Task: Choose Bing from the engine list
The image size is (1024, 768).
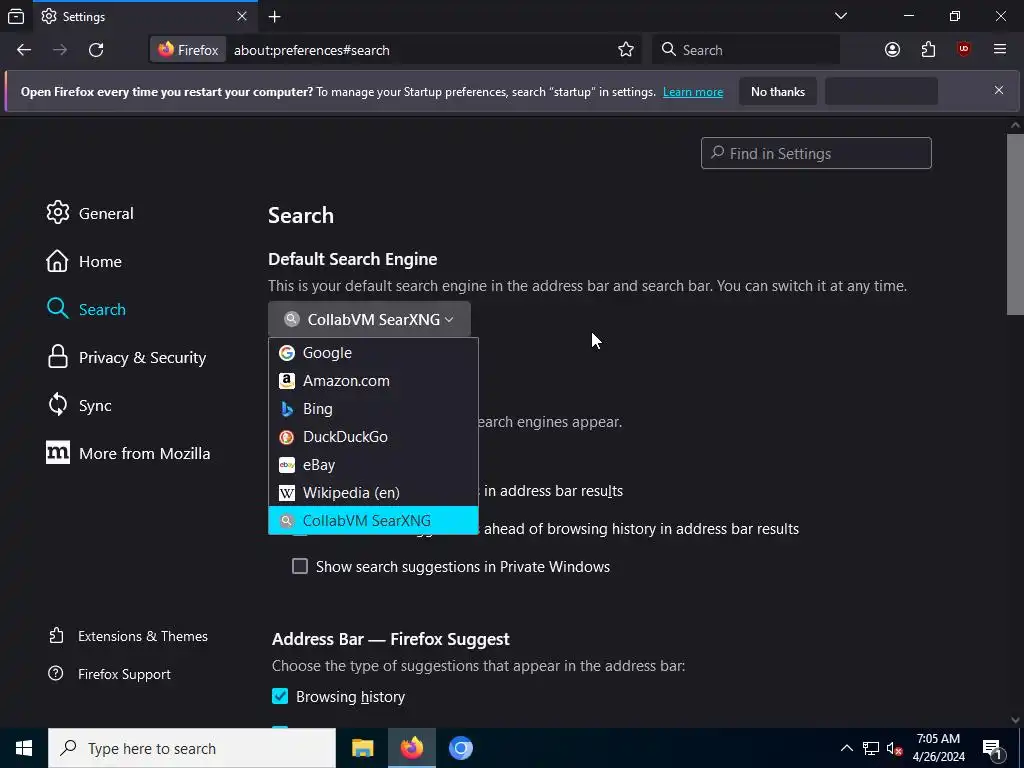Action: (374, 409)
